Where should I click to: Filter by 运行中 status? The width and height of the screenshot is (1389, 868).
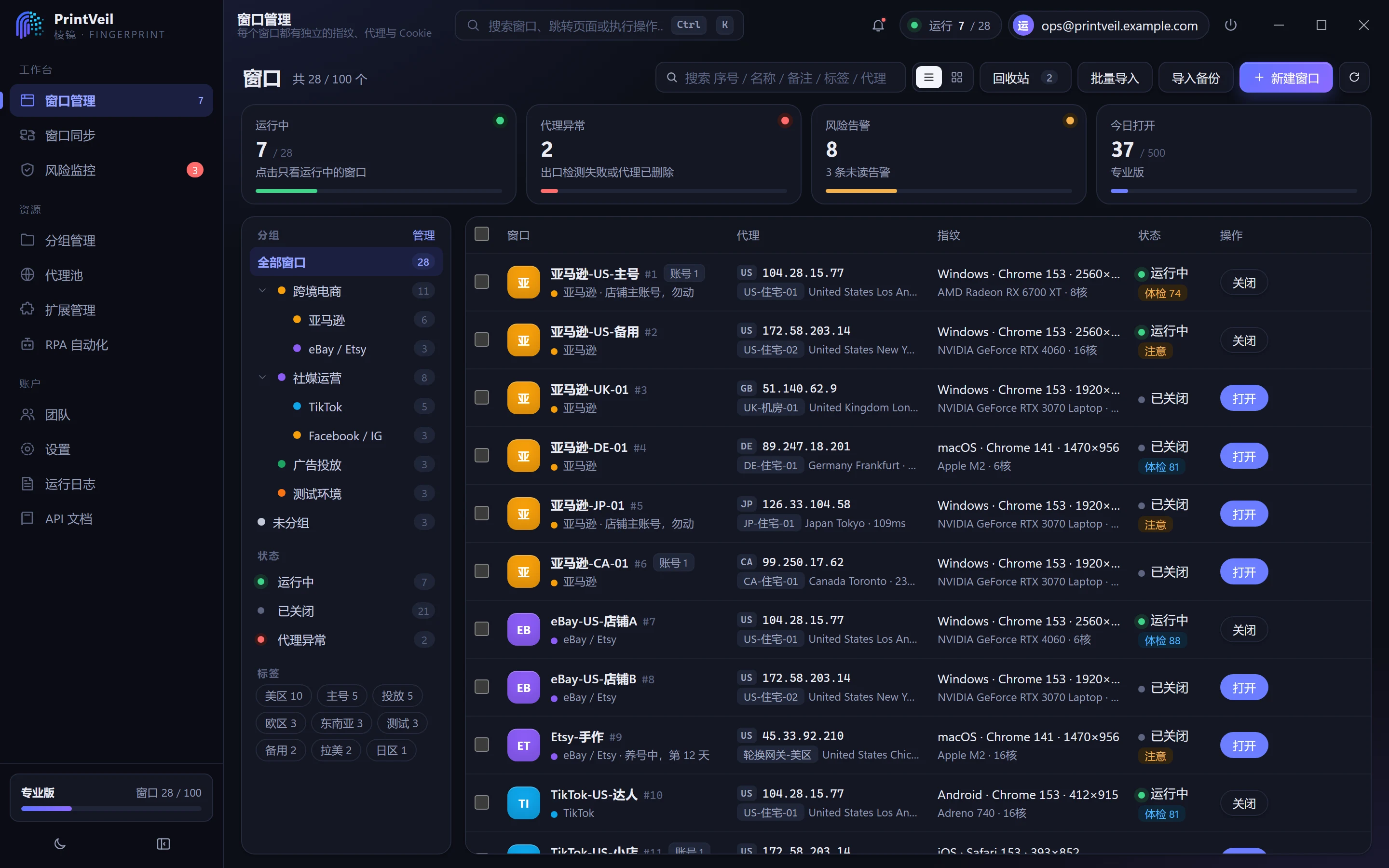tap(346, 582)
